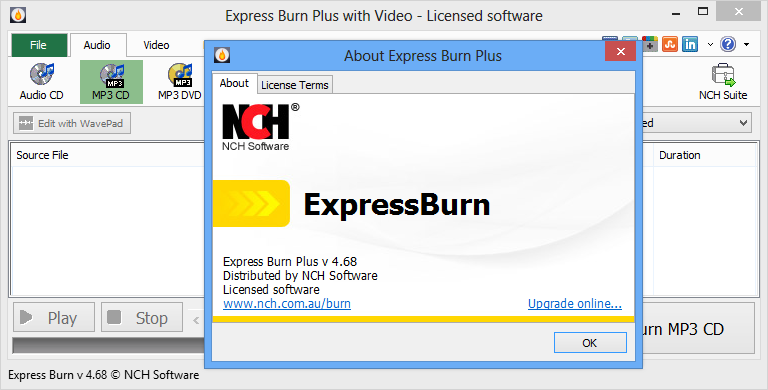Choose the MP3 CD burn option
The image size is (768, 390).
point(111,82)
